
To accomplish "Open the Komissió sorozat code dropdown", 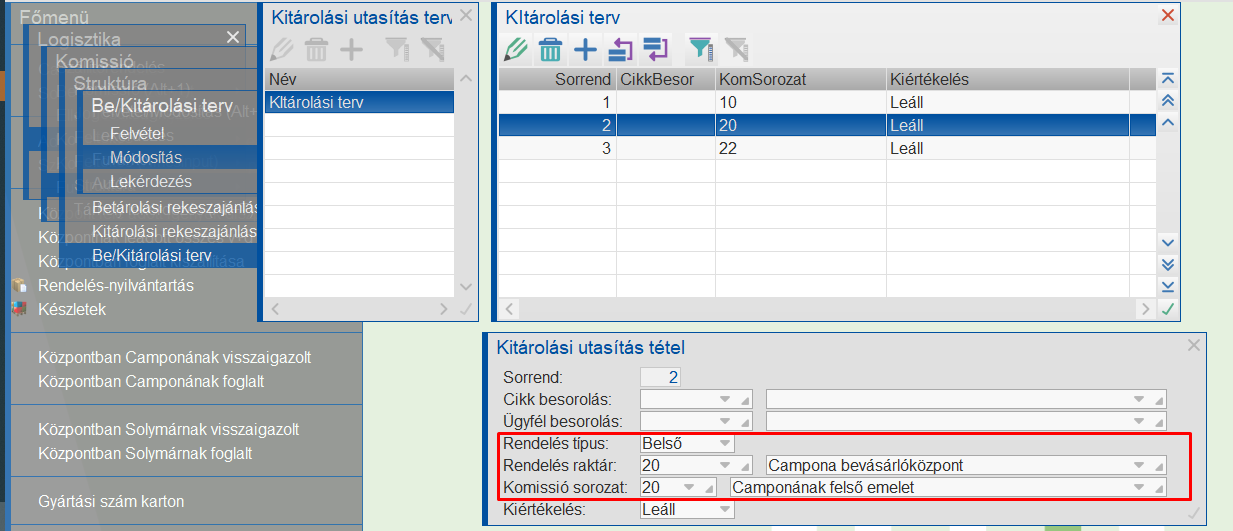I will (688, 487).
